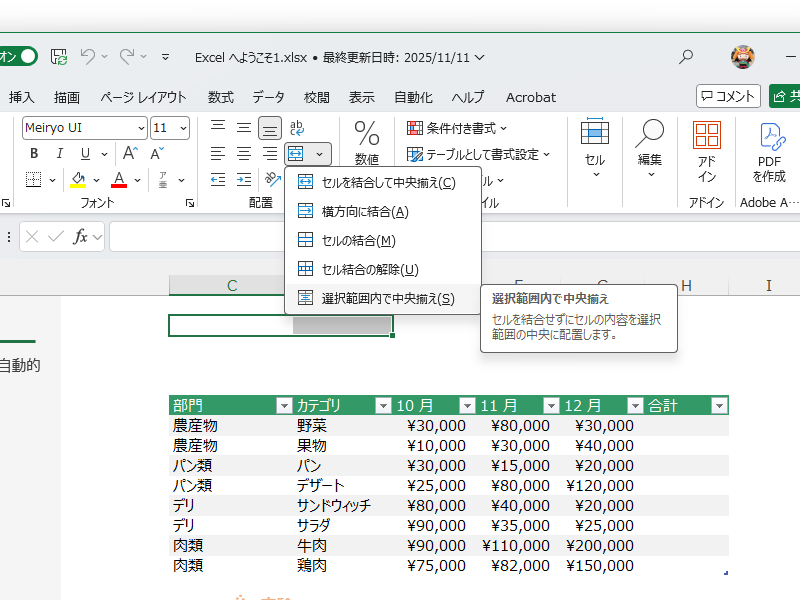Click the Middle Align icon
The image size is (800, 600).
pos(244,127)
